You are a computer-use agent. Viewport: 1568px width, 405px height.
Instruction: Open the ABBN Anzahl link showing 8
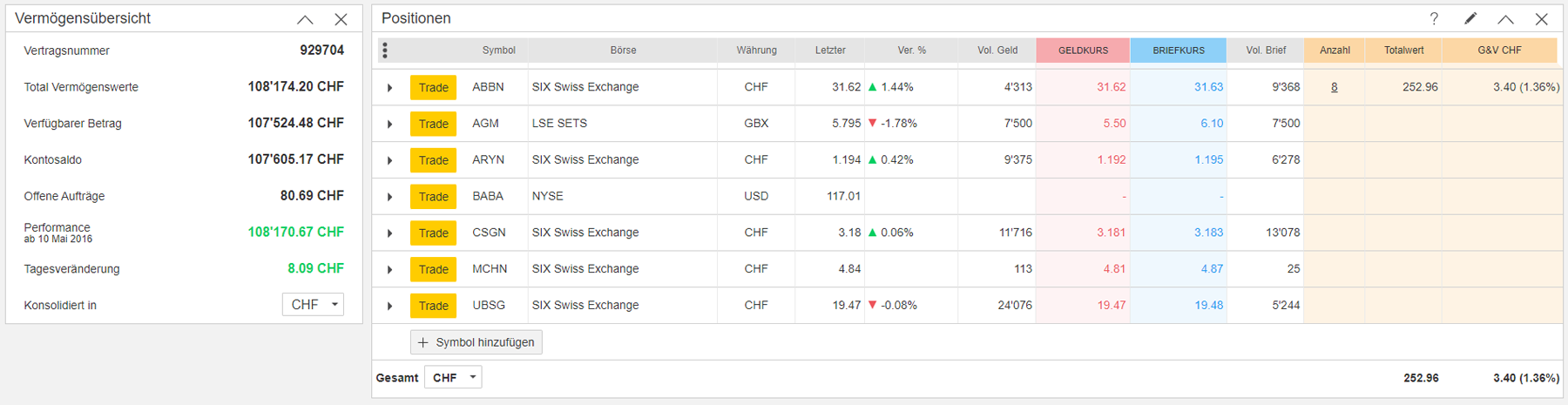coord(1334,87)
